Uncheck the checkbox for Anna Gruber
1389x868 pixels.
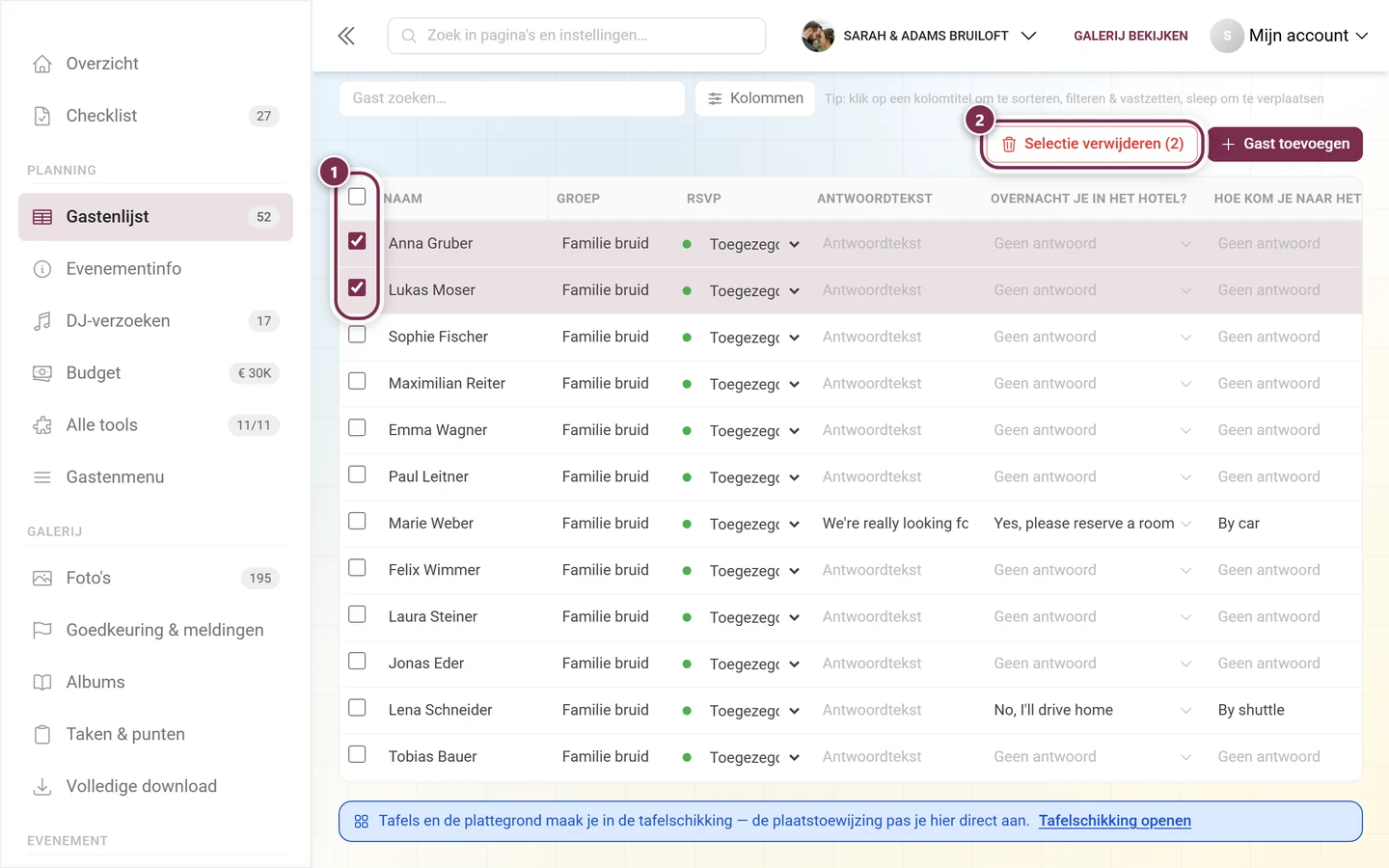[357, 241]
